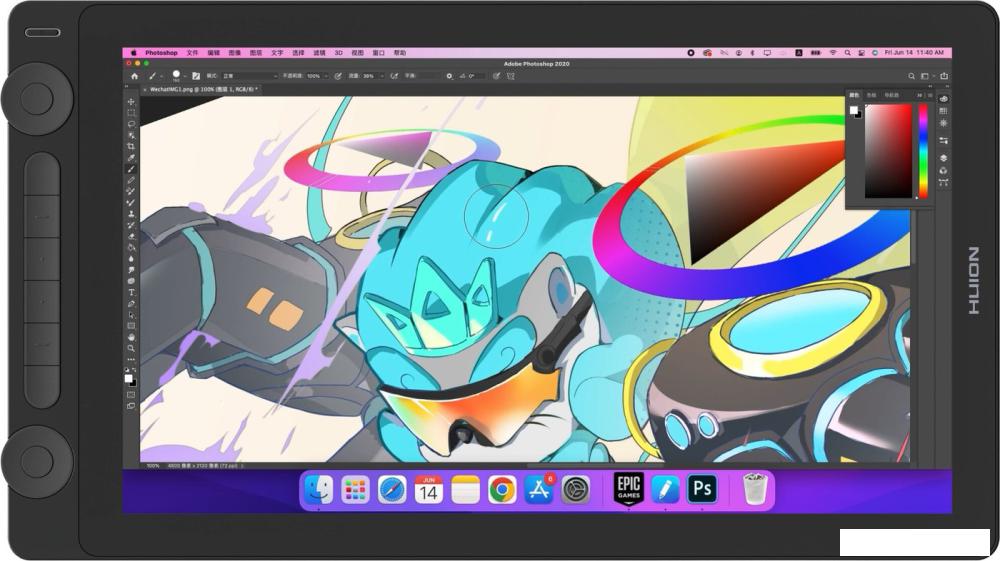Open the Layers panel icon in right dock
1000x561 pixels.
944,158
